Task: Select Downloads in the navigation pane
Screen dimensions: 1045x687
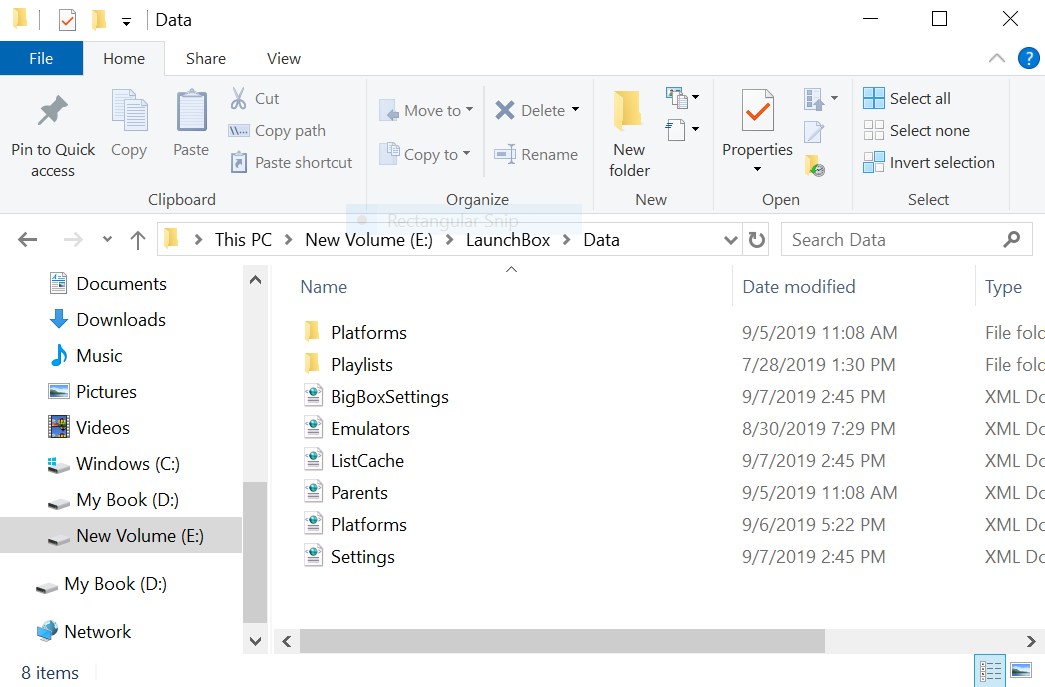Action: (x=107, y=320)
